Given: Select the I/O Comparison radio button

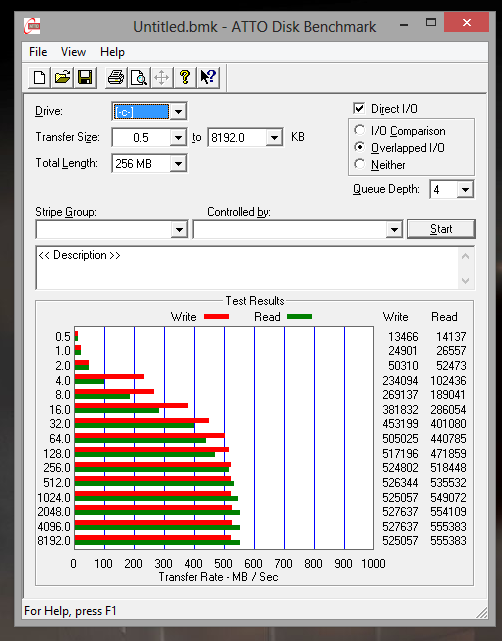Looking at the screenshot, I should point(359,130).
